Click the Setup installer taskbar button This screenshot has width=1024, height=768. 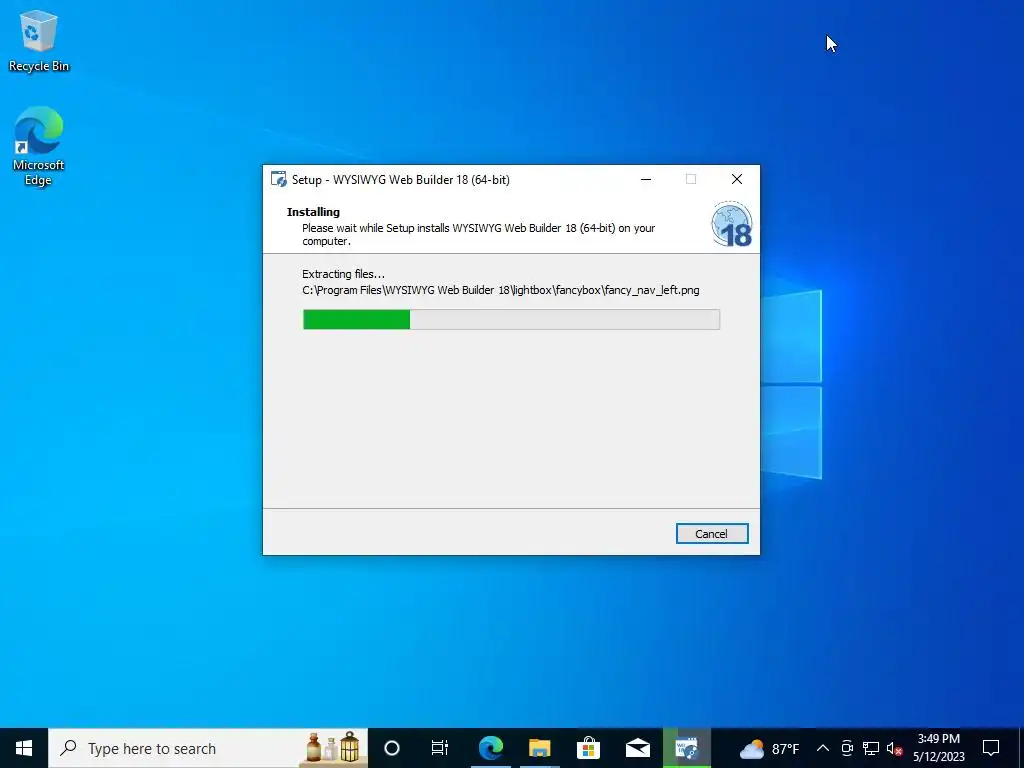[x=686, y=748]
